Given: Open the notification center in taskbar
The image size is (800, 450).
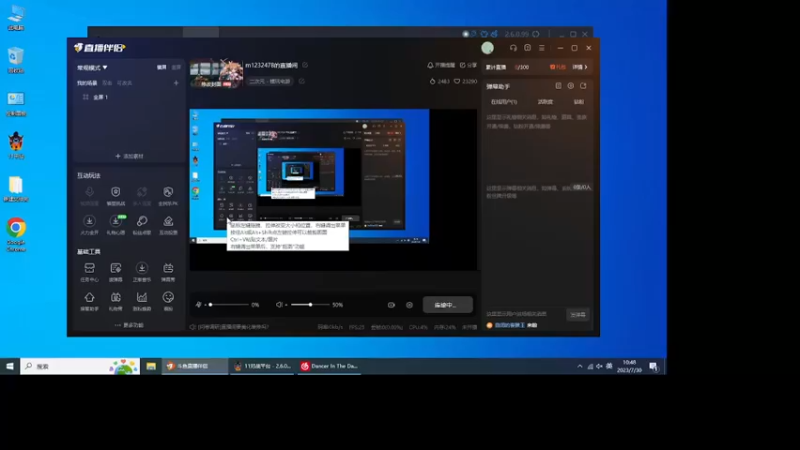Looking at the screenshot, I should point(654,366).
